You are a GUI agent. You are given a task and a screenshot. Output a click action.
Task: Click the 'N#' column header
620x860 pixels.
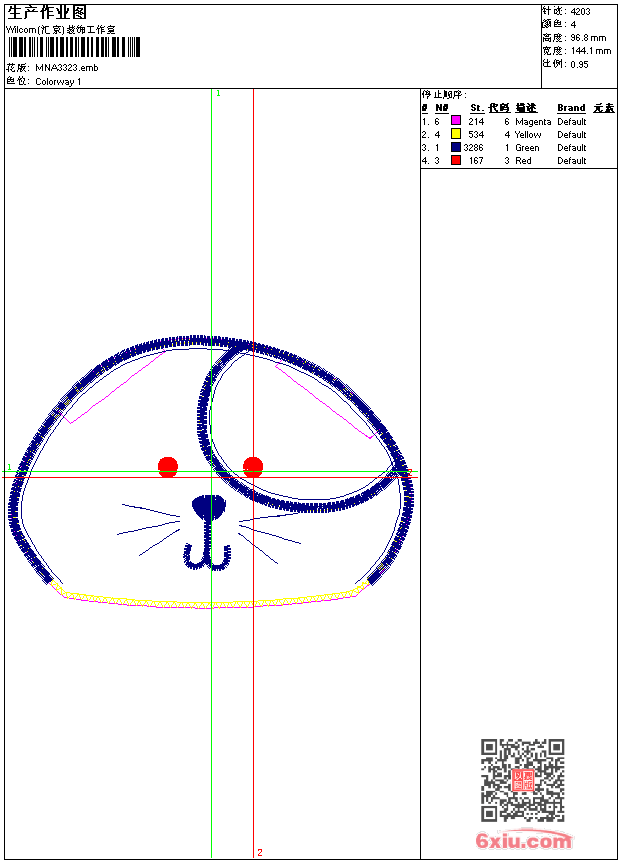(x=442, y=108)
